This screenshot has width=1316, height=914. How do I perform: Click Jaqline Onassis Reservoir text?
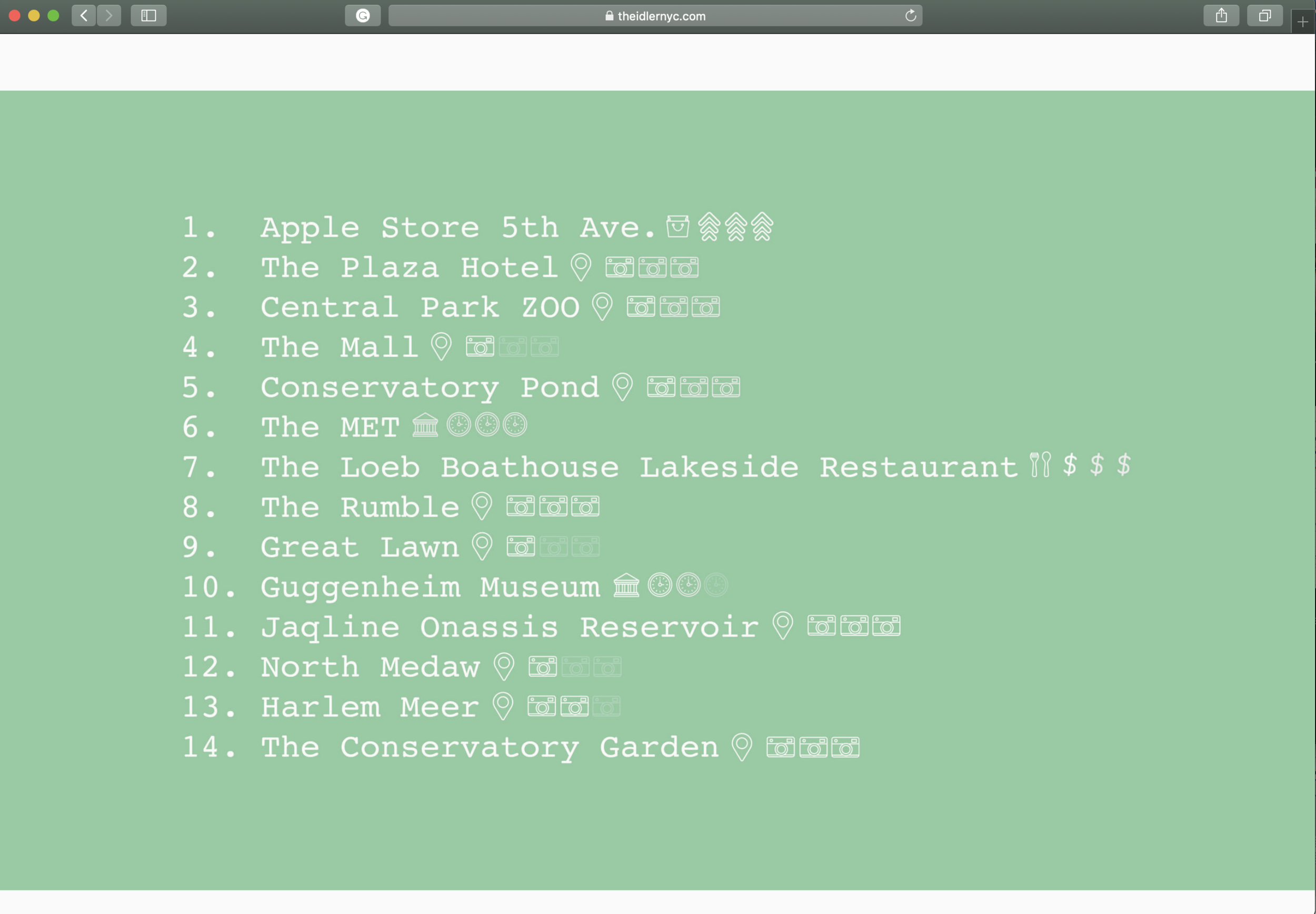tap(510, 628)
